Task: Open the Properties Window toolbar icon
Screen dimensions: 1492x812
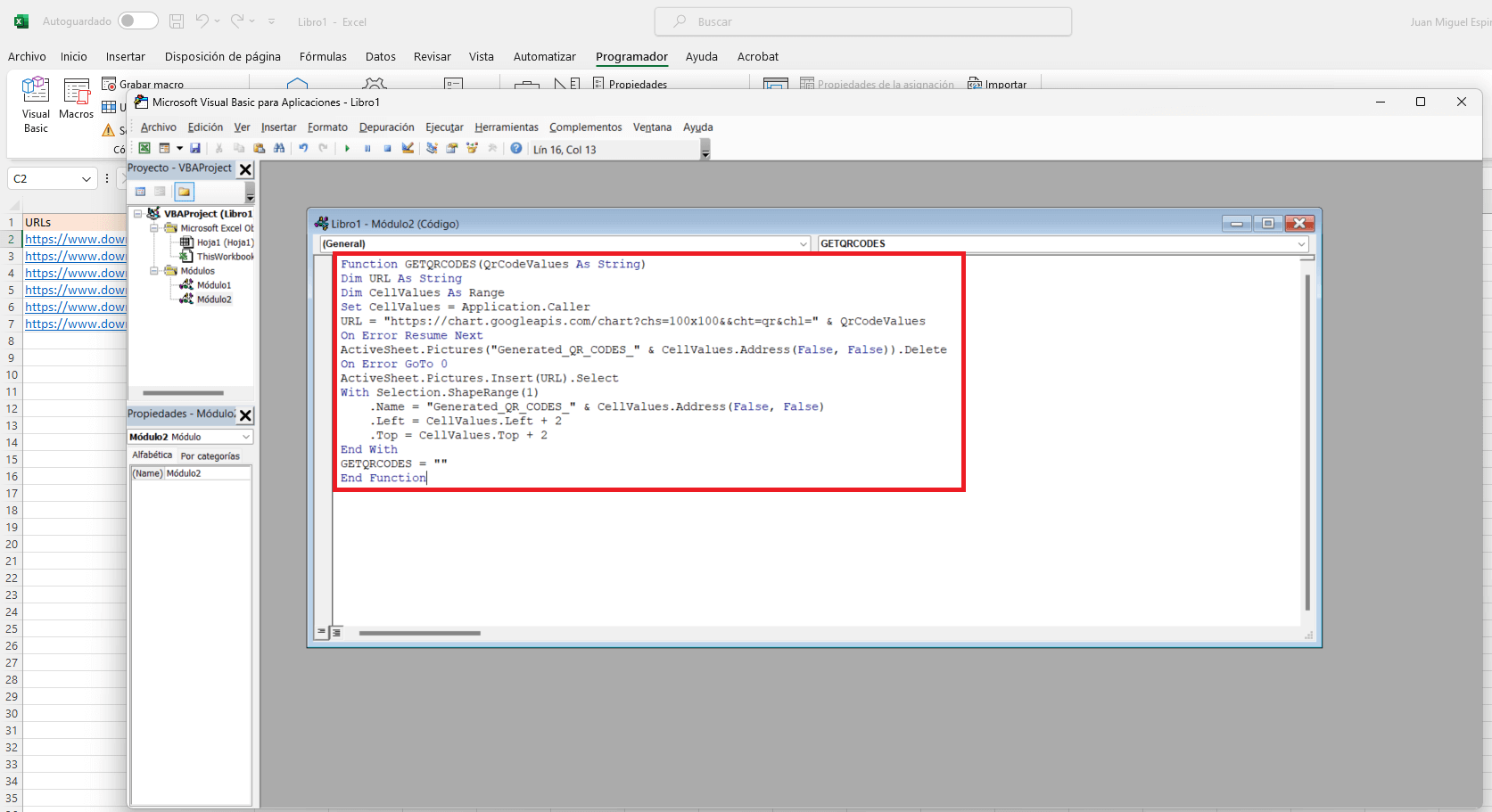Action: pyautogui.click(x=452, y=149)
